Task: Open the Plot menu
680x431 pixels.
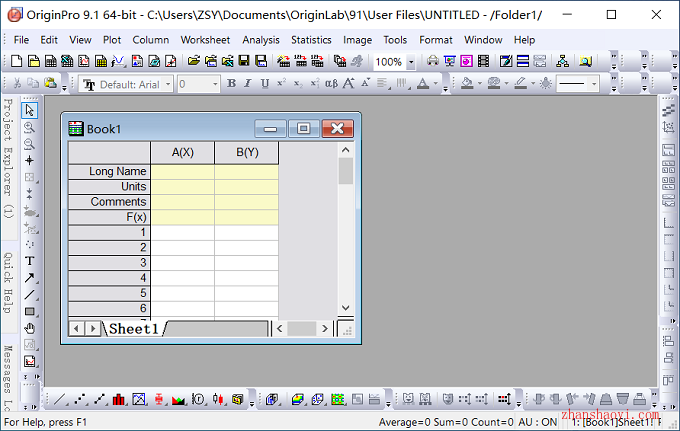Action: (x=112, y=40)
